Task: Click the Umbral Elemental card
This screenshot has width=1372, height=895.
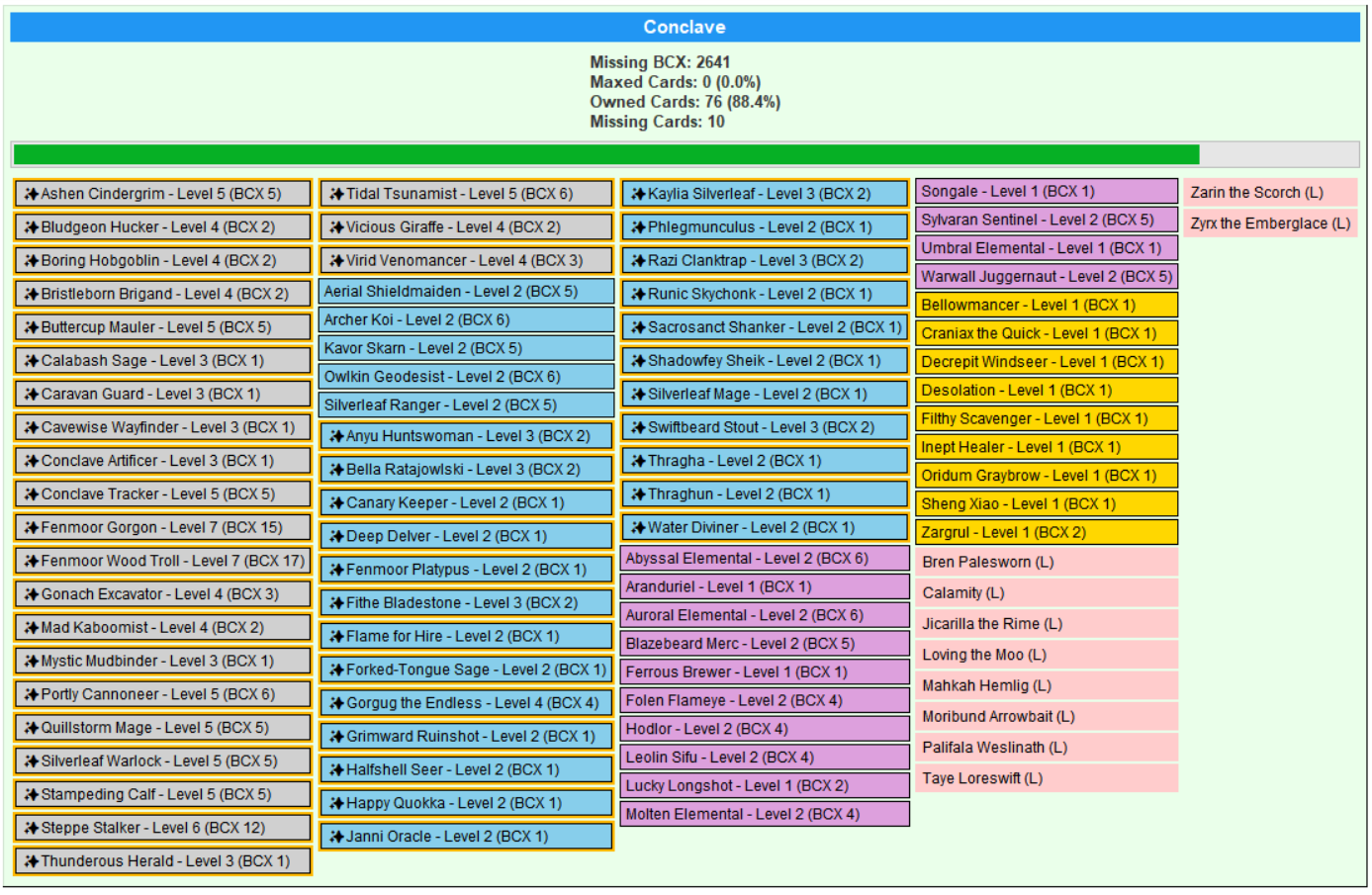Action: (x=1048, y=248)
